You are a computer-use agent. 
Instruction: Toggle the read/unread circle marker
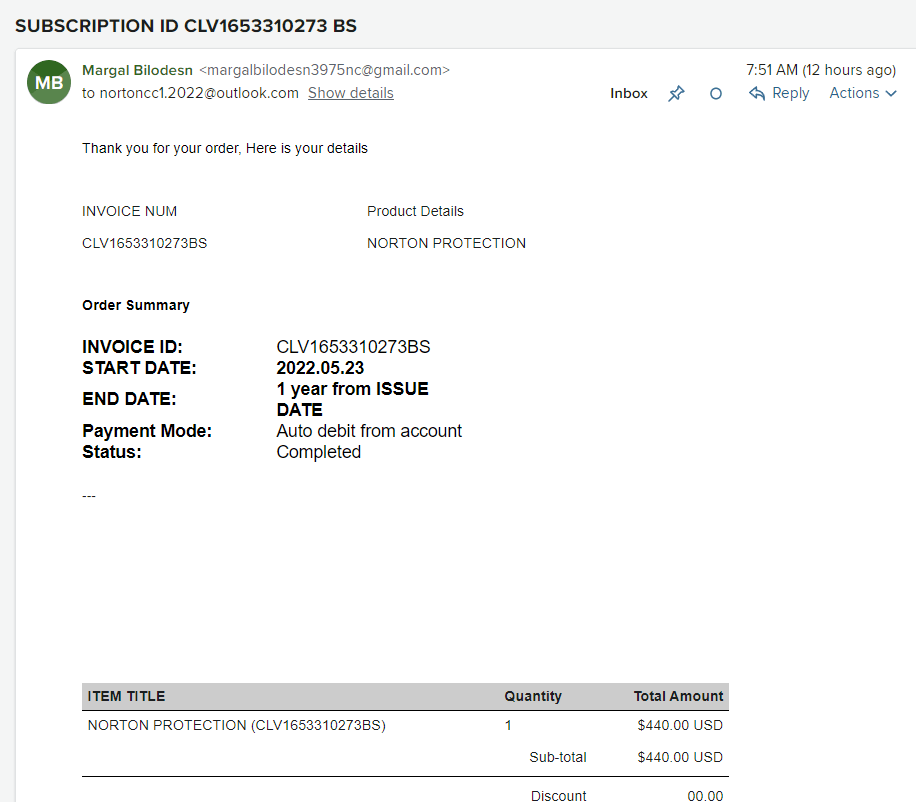point(715,93)
